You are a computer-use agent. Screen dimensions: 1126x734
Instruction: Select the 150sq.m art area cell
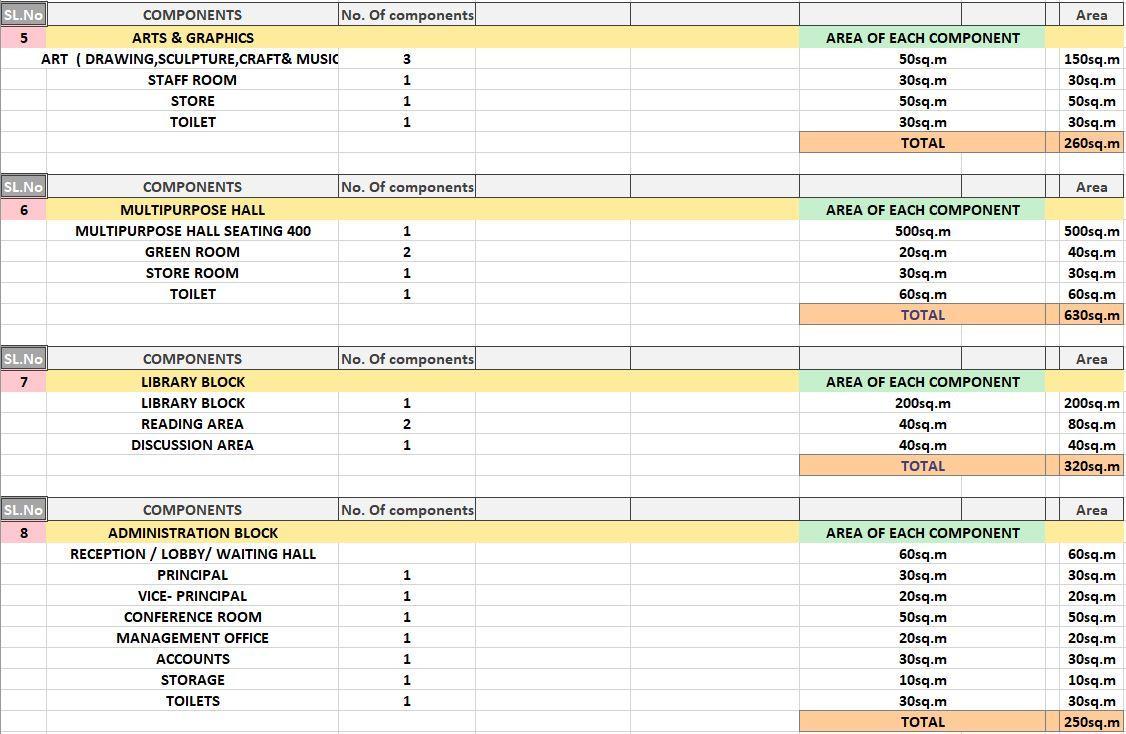click(x=1091, y=59)
